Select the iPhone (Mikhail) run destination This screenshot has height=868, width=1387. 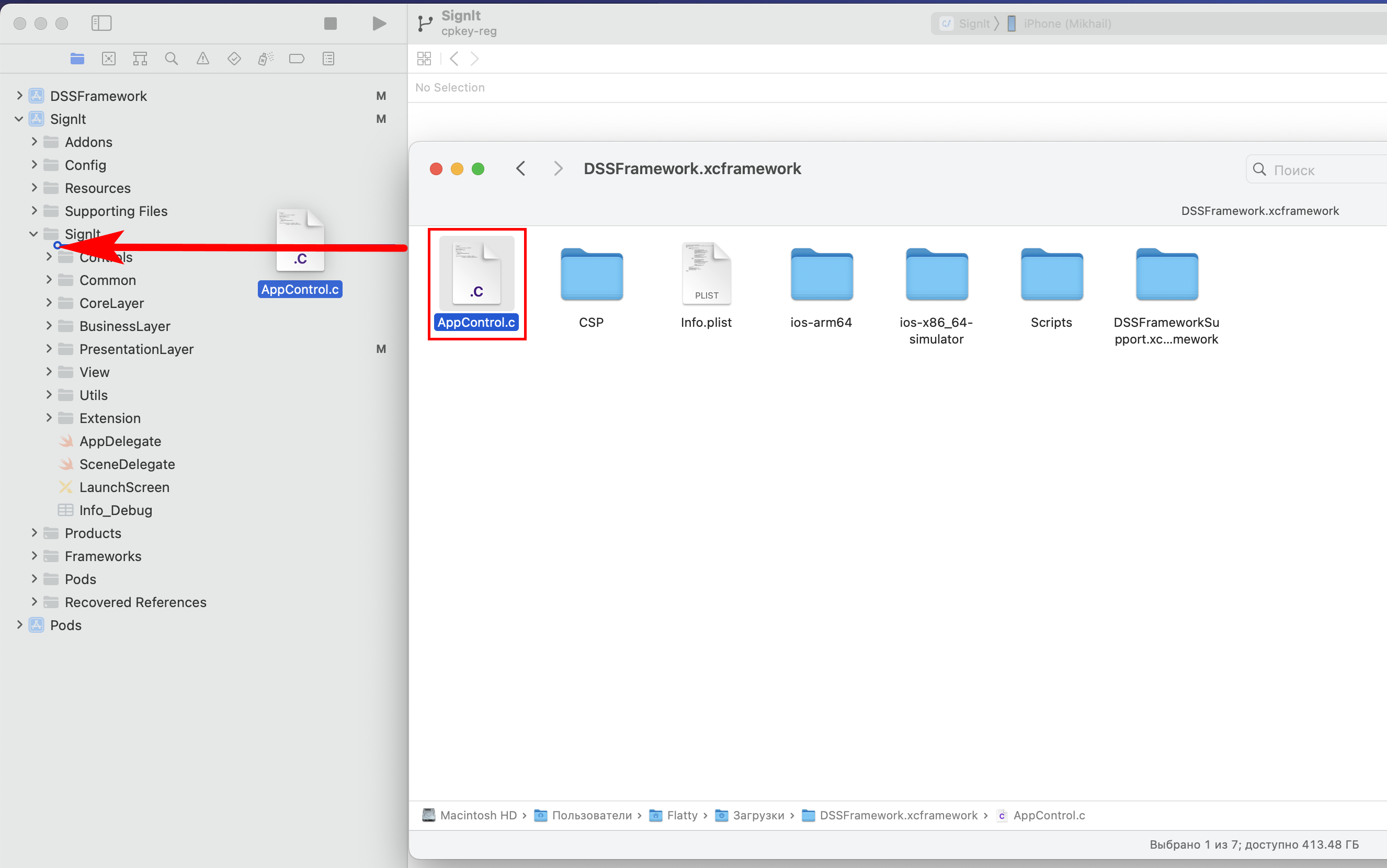[x=1066, y=24]
